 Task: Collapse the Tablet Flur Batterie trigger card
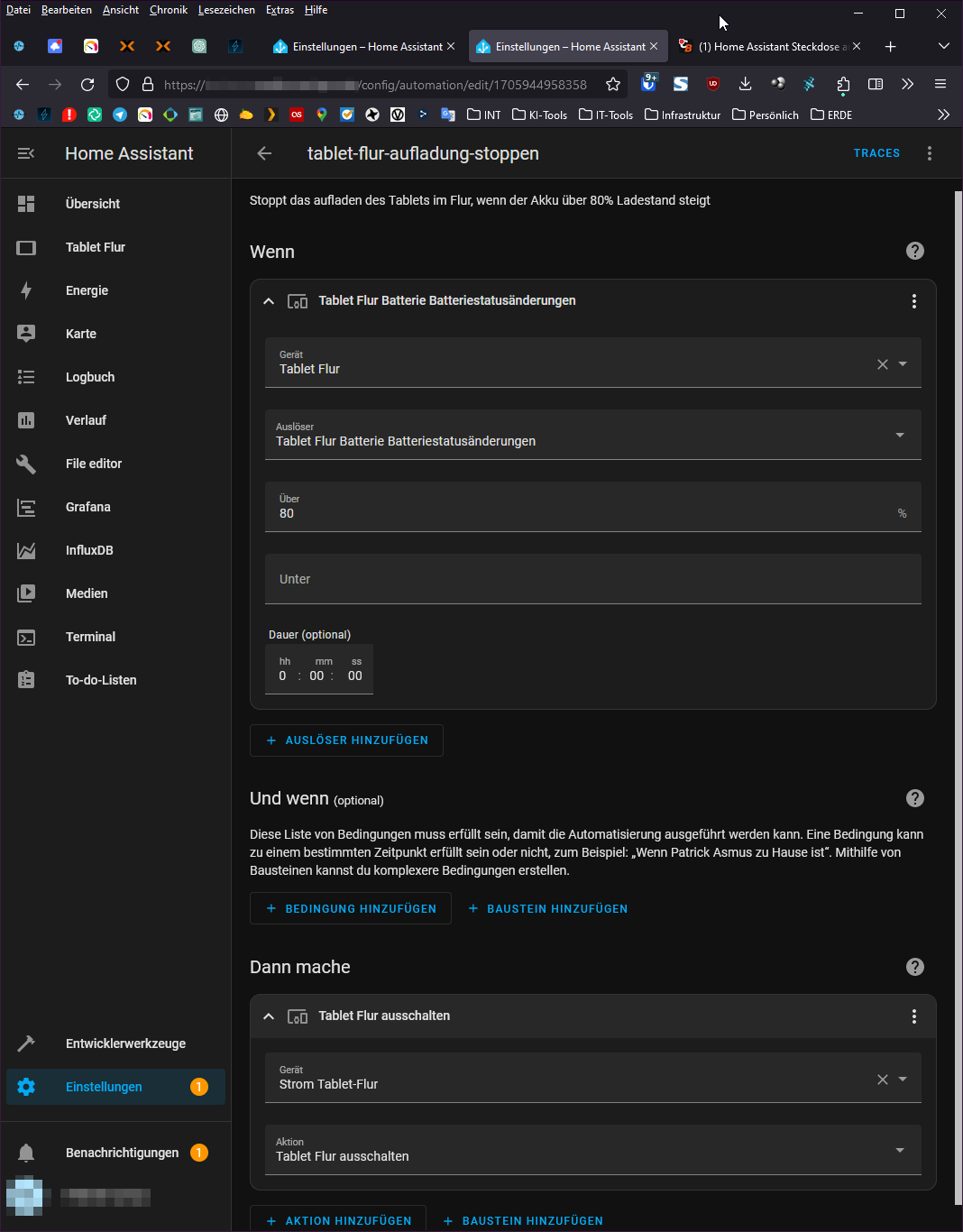(269, 301)
